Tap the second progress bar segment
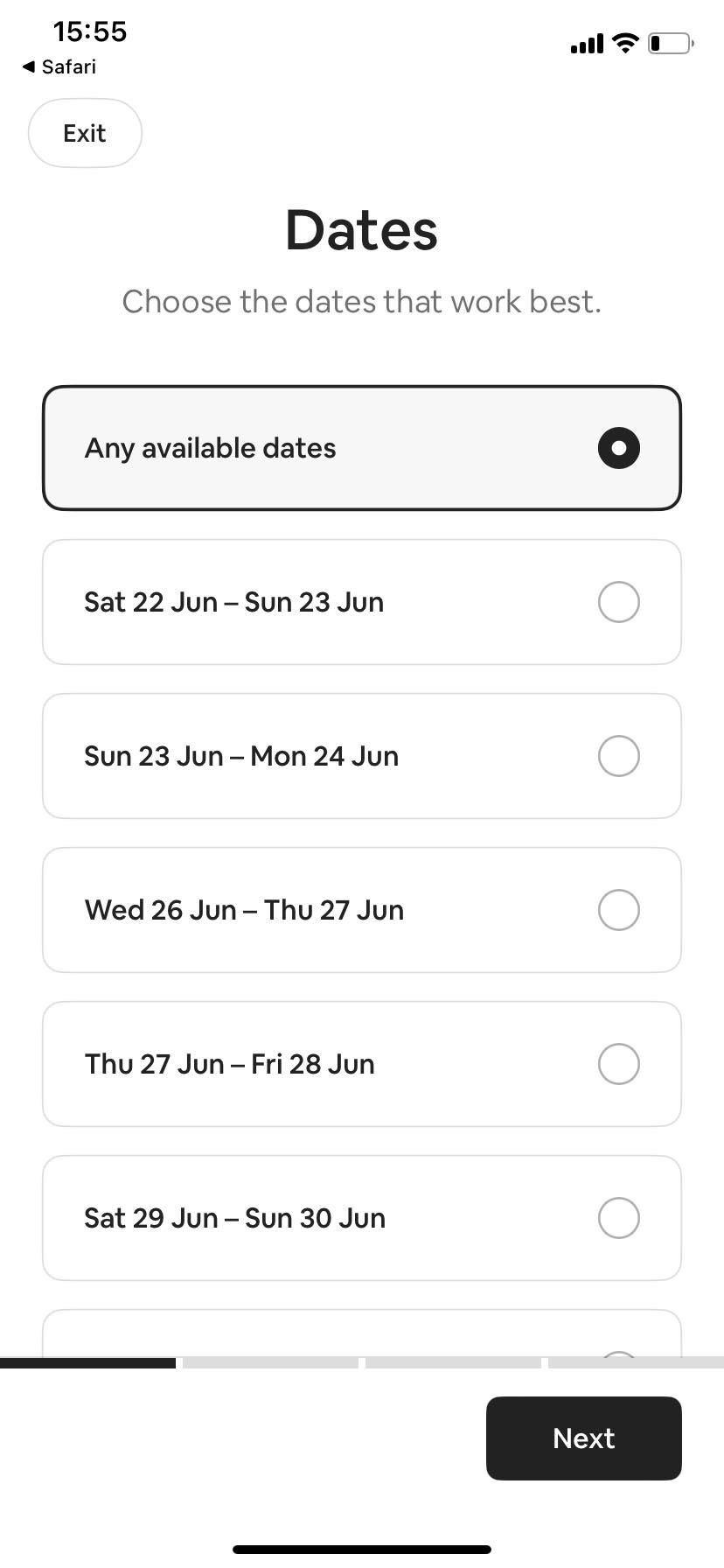Screen dimensions: 724x1568 pos(270,1362)
